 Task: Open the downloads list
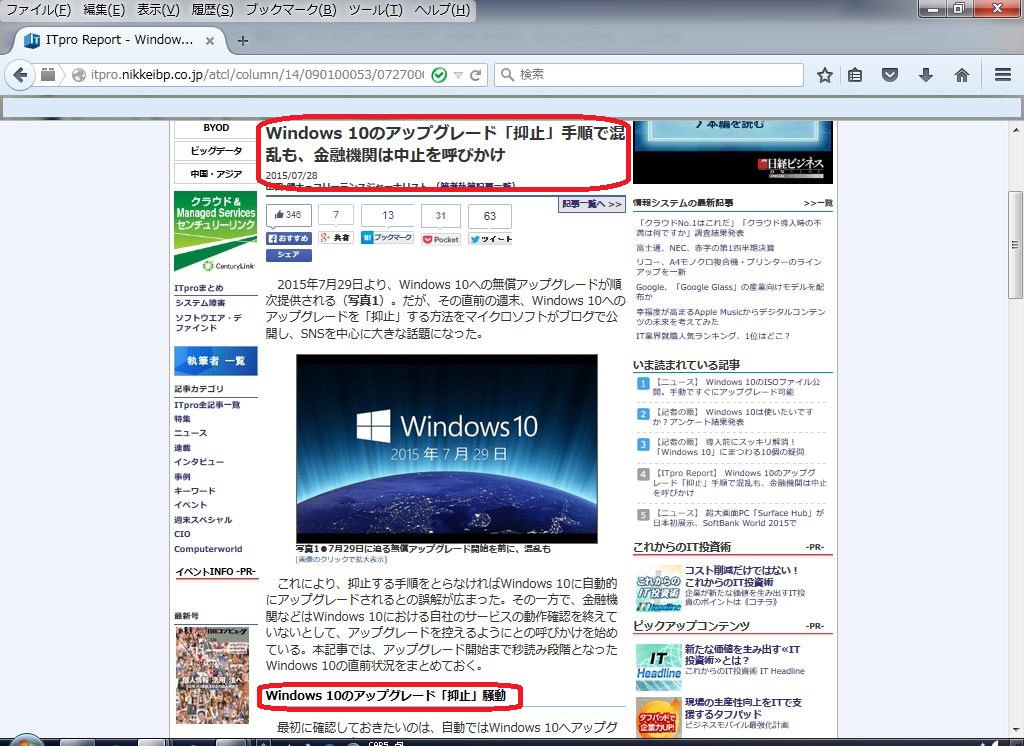926,74
